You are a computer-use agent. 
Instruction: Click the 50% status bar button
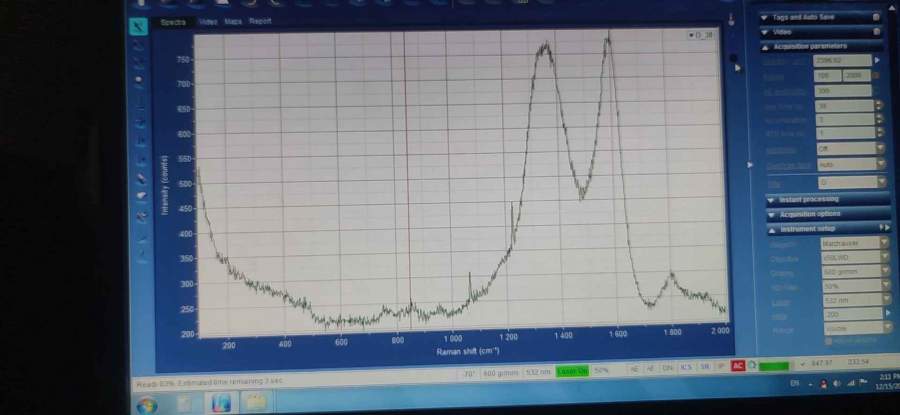(x=601, y=371)
